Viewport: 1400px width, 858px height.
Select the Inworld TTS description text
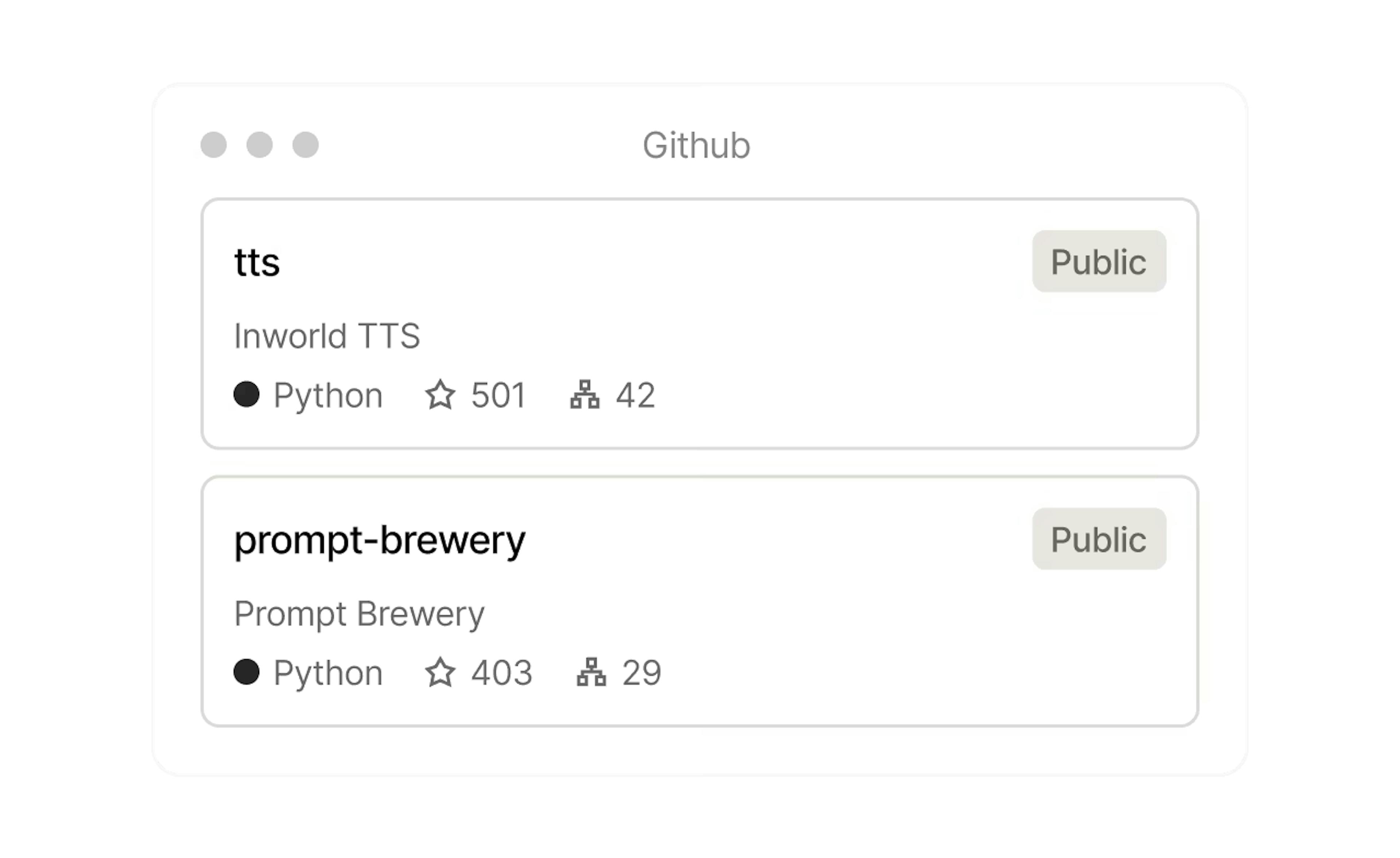[327, 335]
